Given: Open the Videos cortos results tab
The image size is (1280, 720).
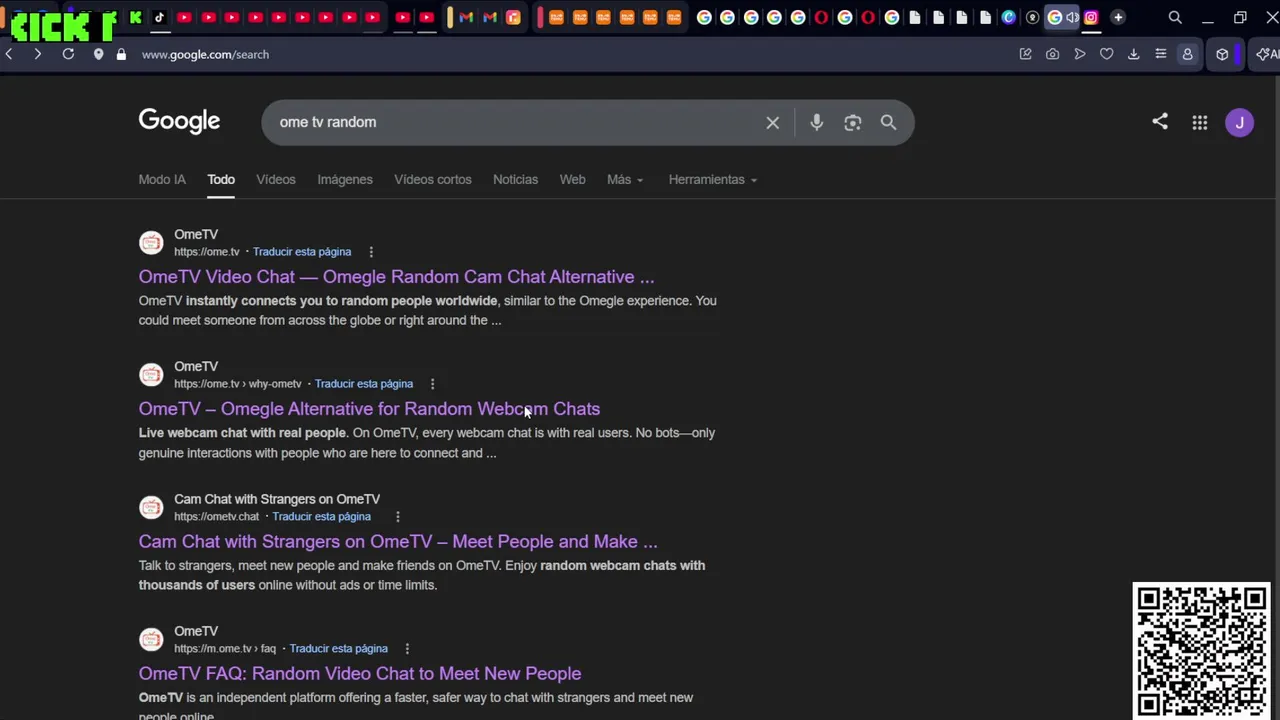Looking at the screenshot, I should click(433, 179).
